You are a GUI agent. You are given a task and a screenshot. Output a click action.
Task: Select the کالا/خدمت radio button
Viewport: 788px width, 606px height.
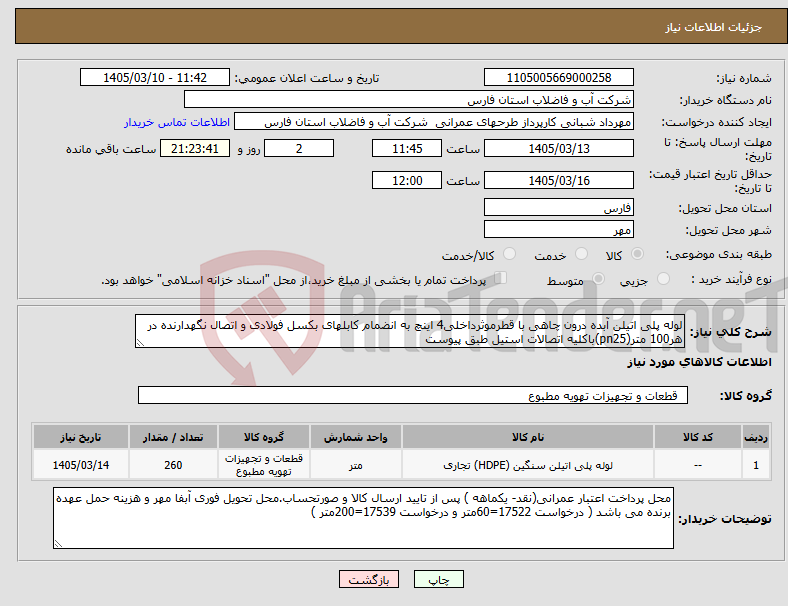coord(510,254)
